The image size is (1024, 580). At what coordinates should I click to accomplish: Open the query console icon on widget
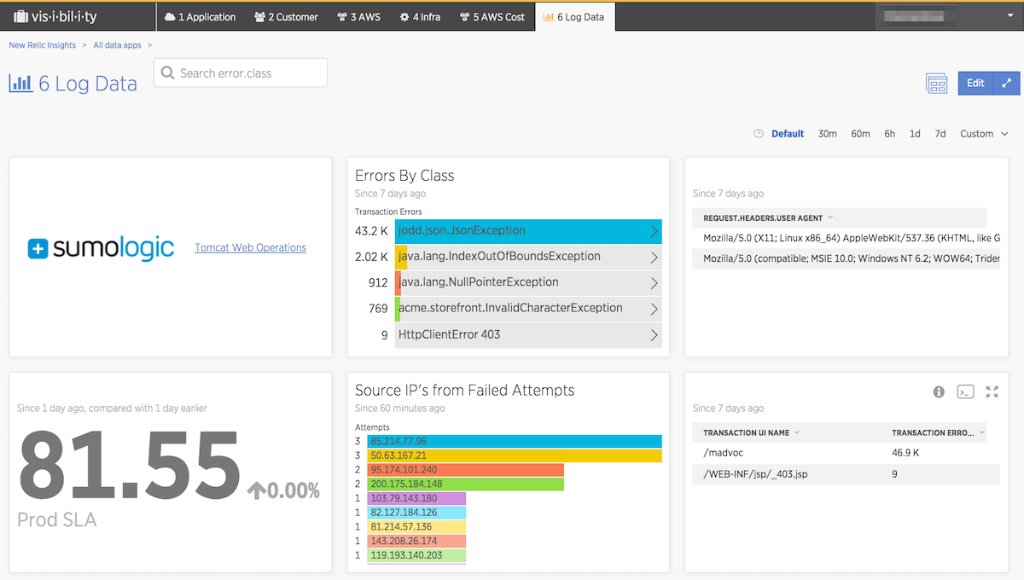tap(965, 392)
